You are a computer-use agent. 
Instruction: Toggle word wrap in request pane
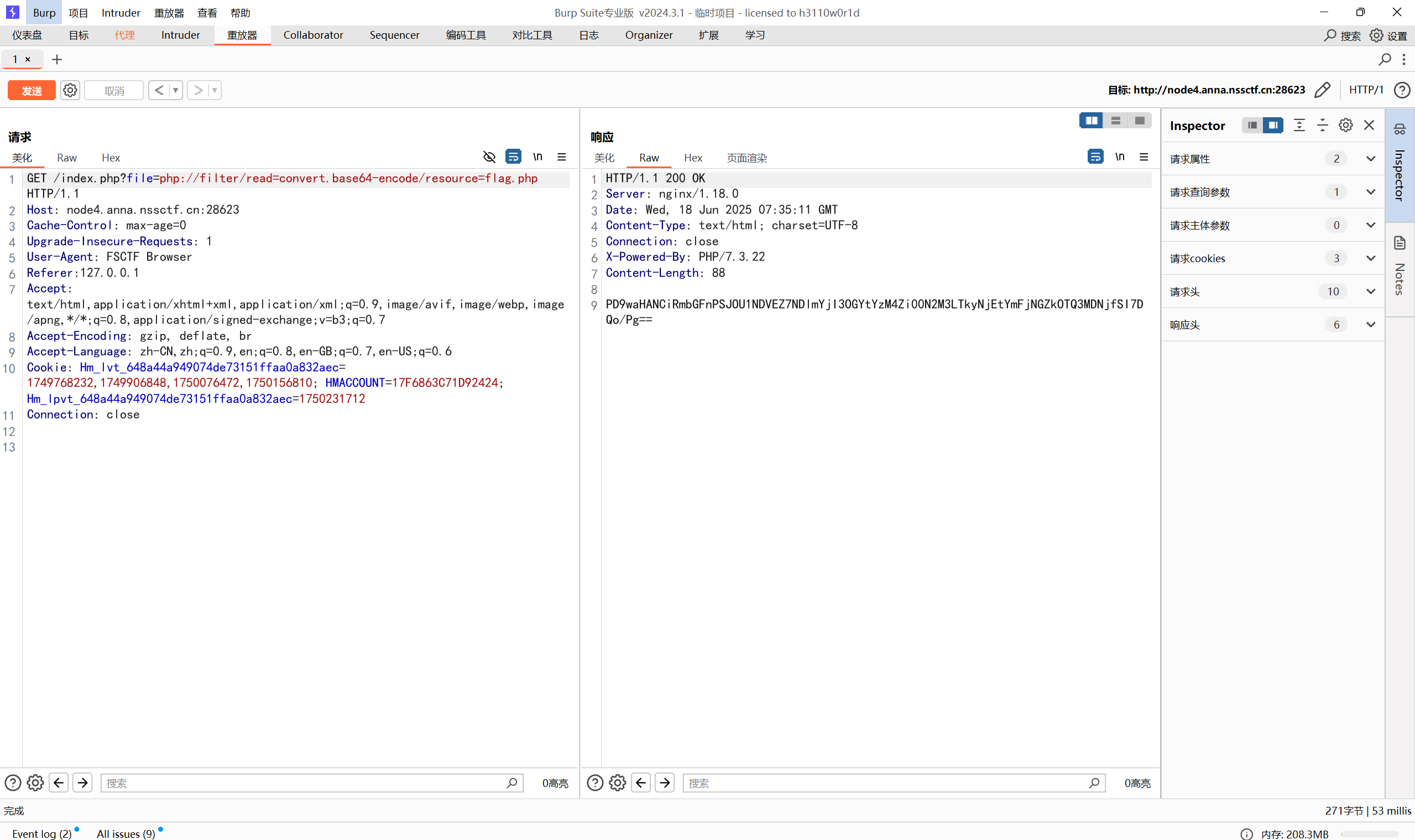coord(513,157)
